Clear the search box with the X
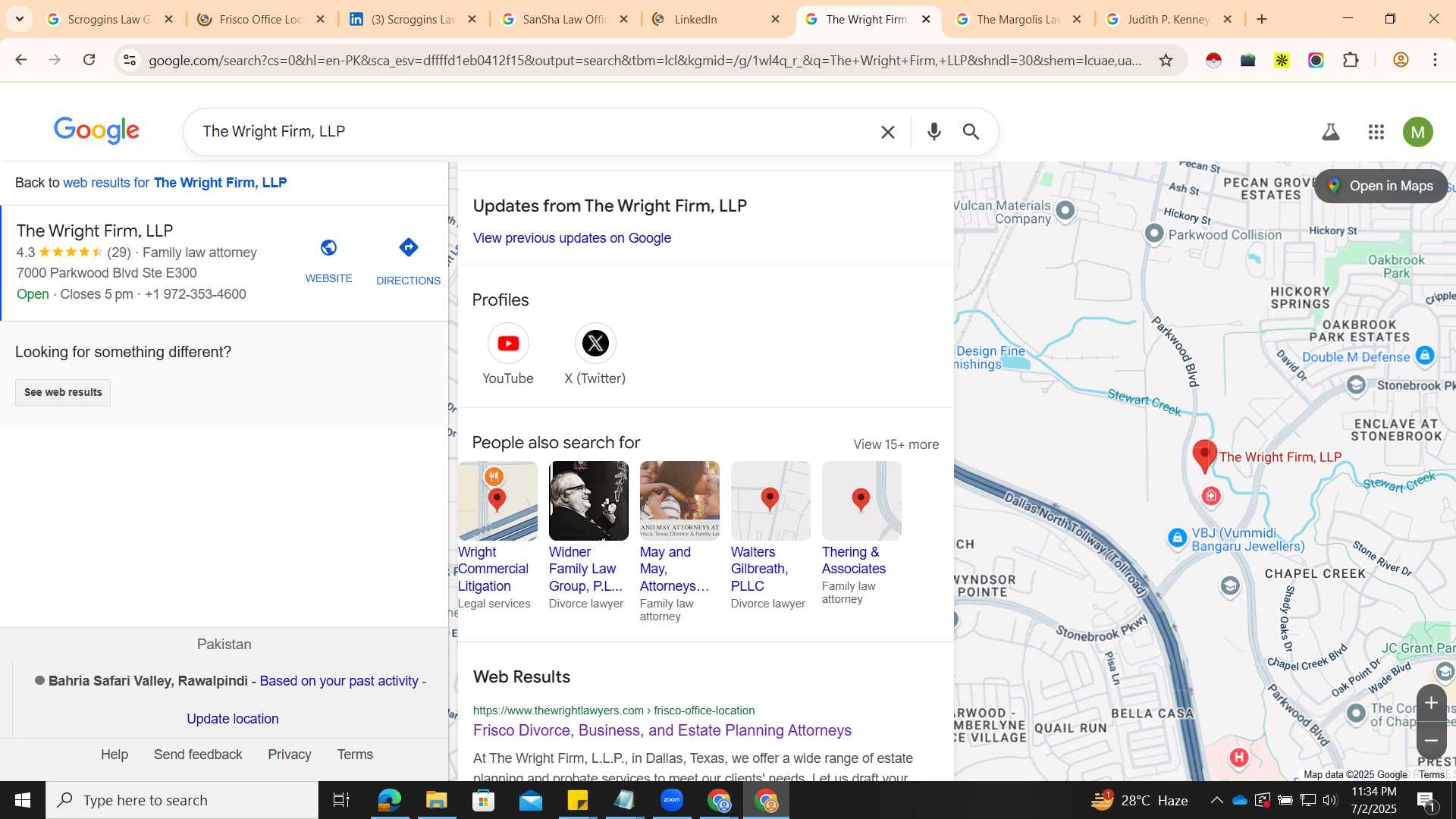 pos(888,132)
